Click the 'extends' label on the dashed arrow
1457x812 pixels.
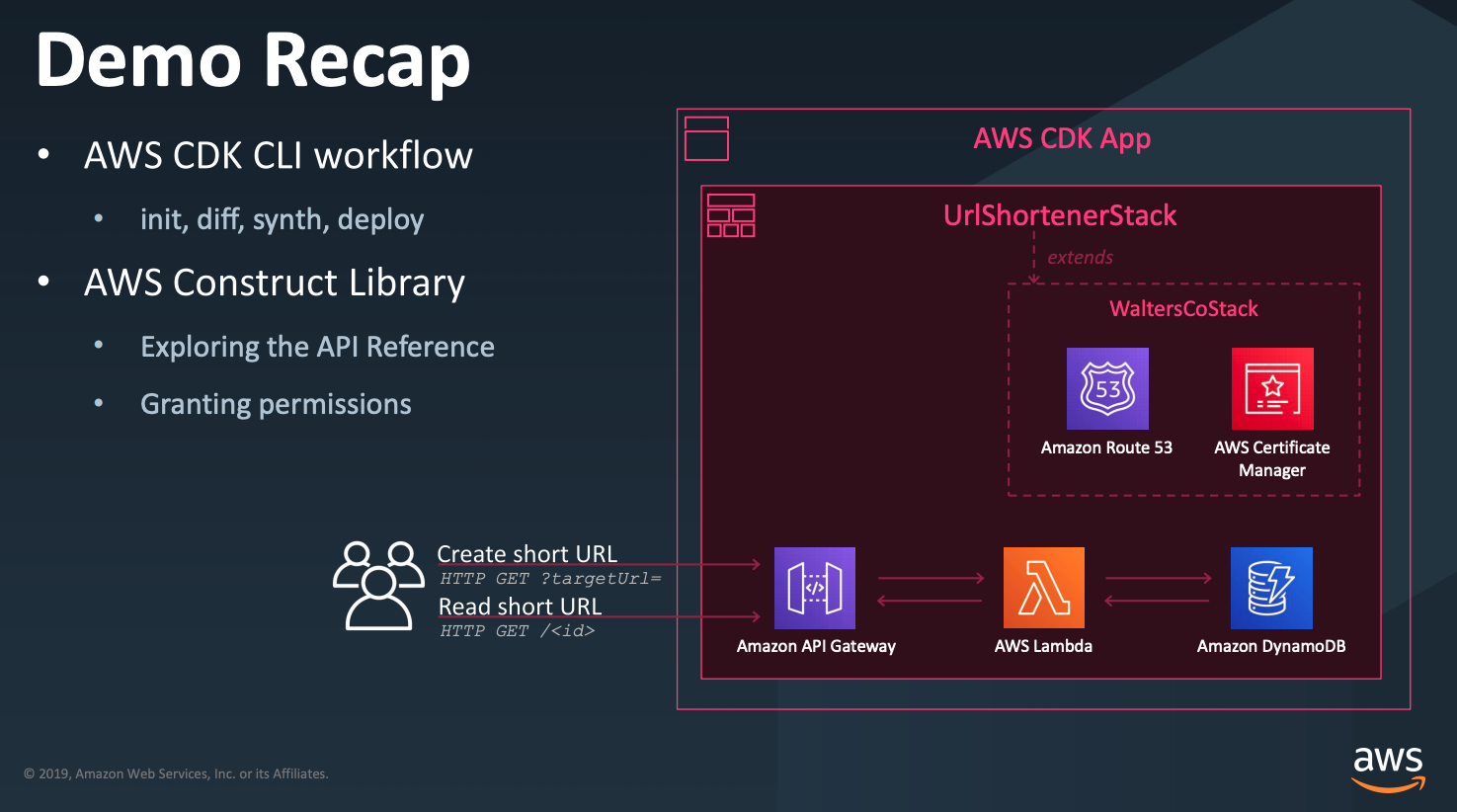pos(1080,257)
